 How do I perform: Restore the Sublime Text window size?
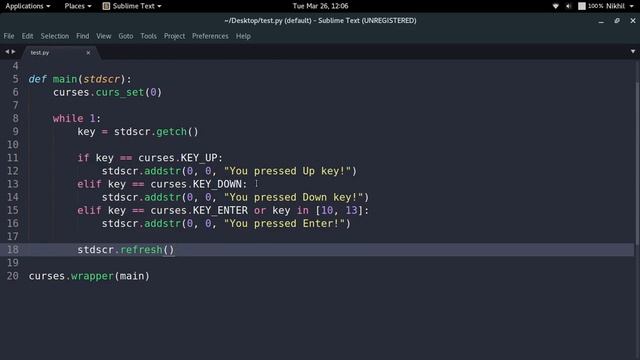point(617,20)
